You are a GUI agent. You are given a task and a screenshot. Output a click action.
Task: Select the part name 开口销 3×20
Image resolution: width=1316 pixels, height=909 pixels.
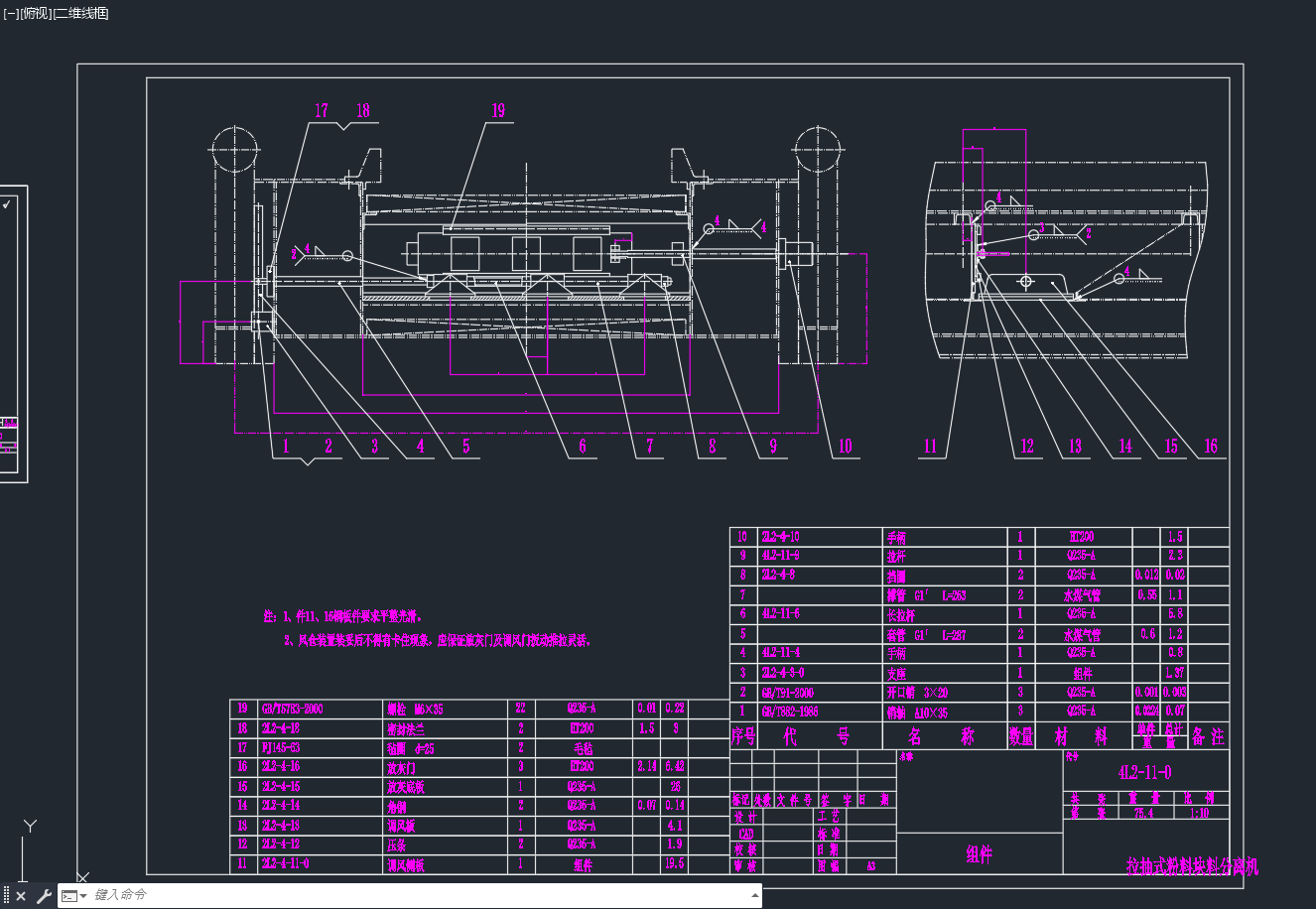pos(917,693)
